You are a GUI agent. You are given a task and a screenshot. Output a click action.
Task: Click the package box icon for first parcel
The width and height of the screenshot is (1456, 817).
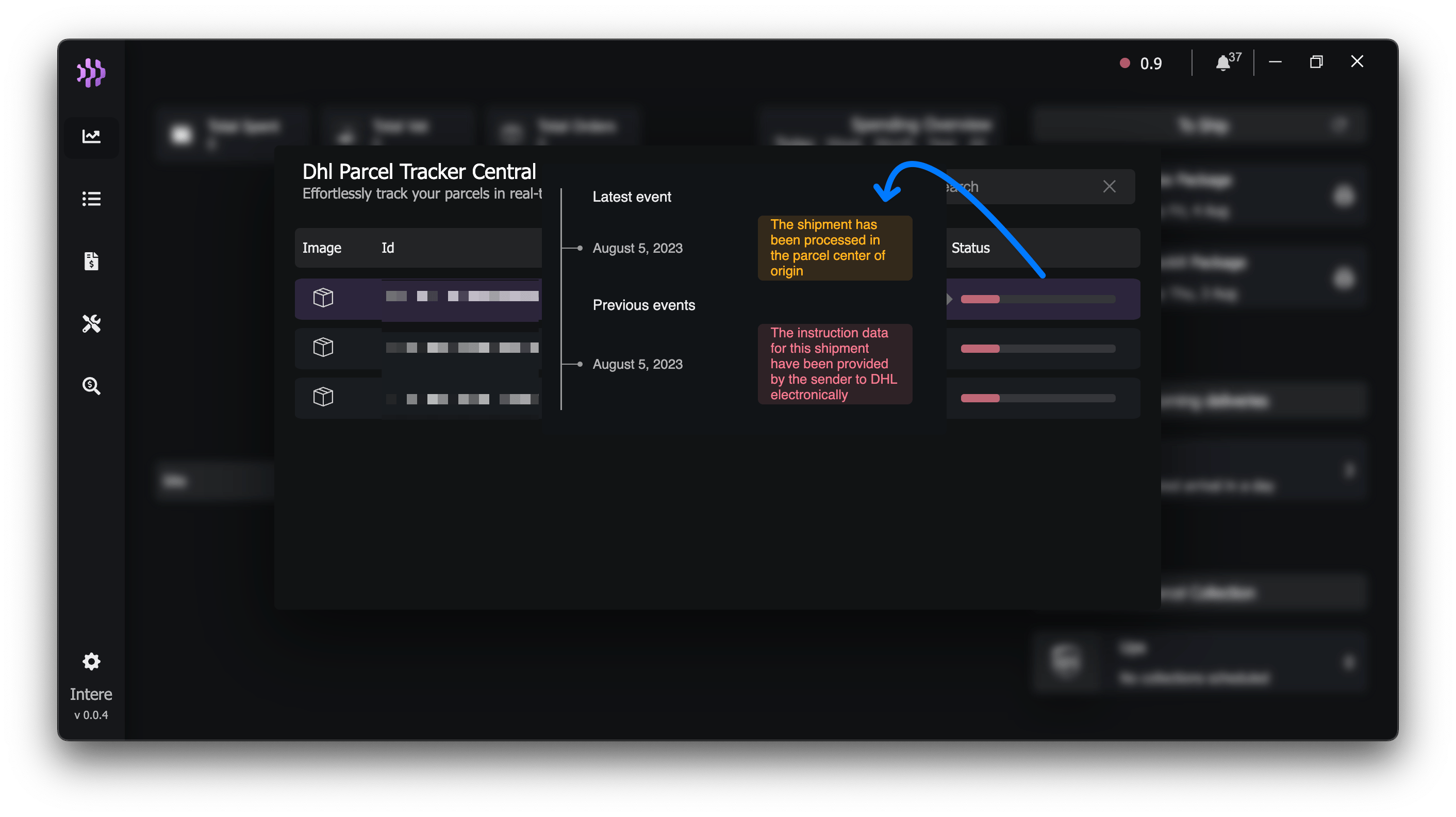click(x=323, y=297)
